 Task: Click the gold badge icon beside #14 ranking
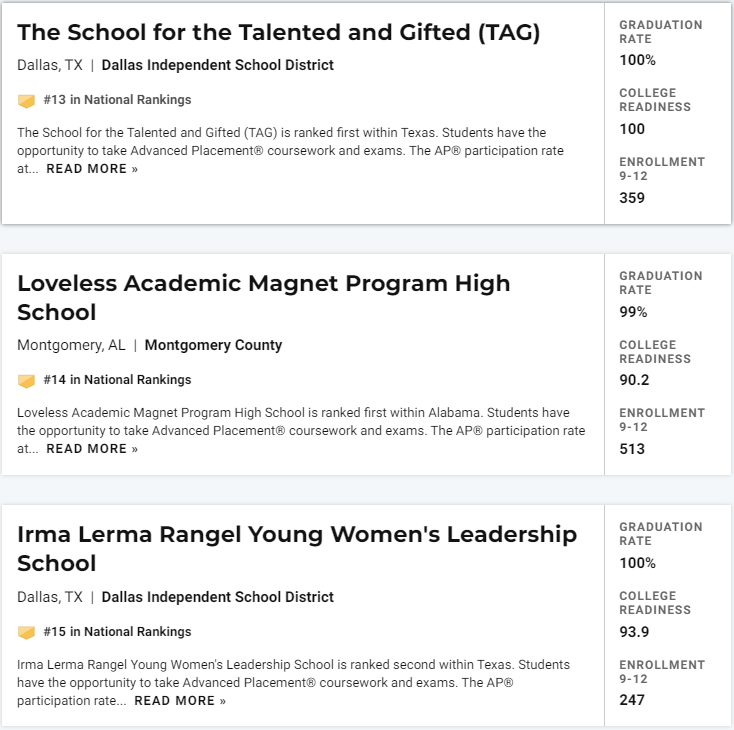pos(26,381)
